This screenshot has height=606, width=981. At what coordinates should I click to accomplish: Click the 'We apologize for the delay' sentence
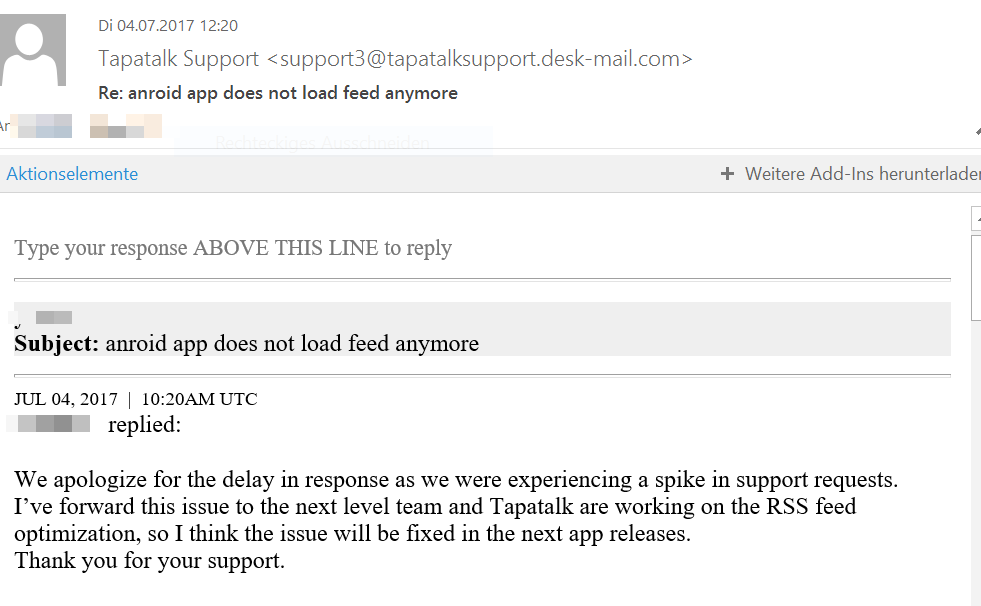click(x=456, y=480)
